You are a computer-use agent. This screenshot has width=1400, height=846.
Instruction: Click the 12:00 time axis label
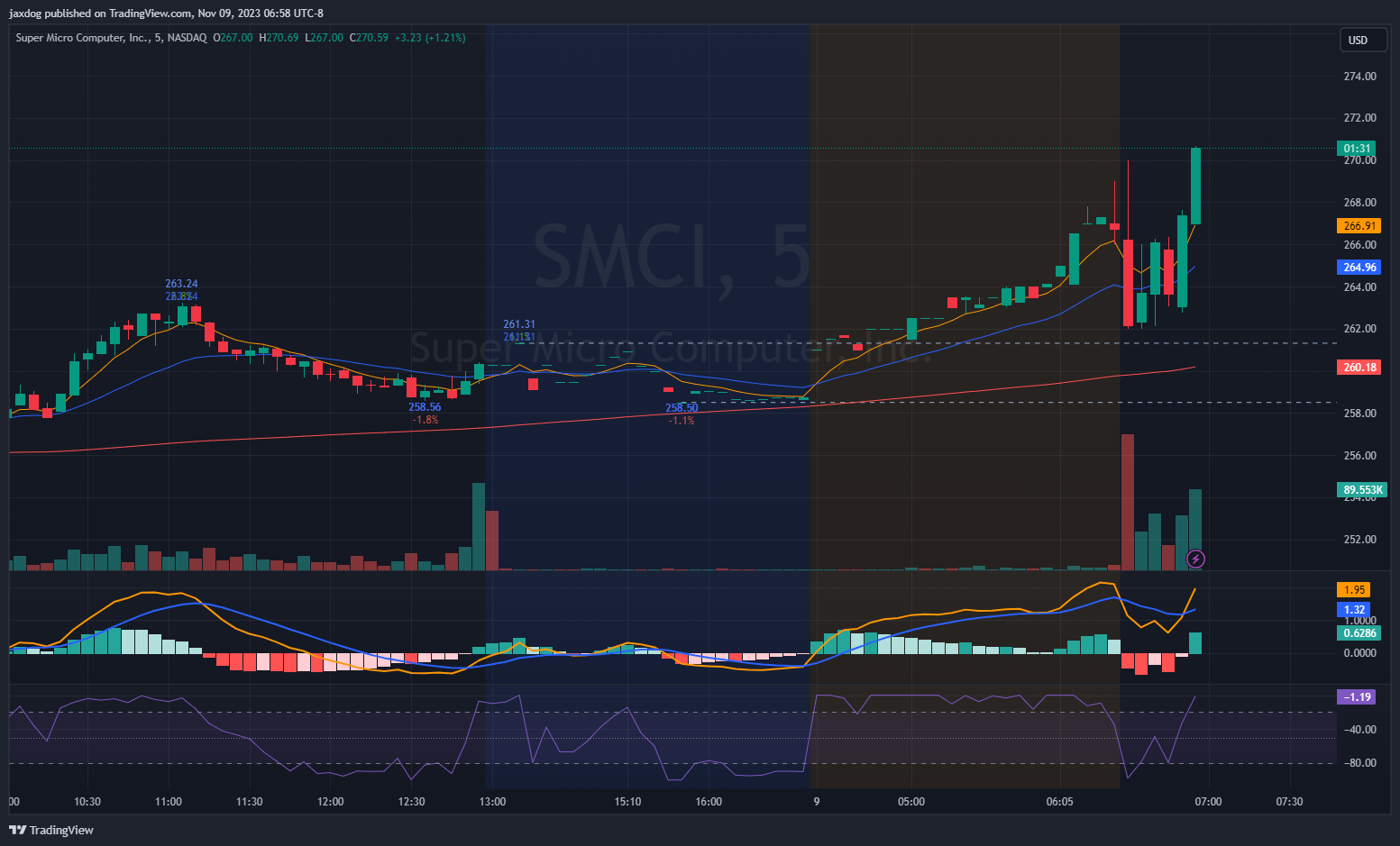point(331,802)
